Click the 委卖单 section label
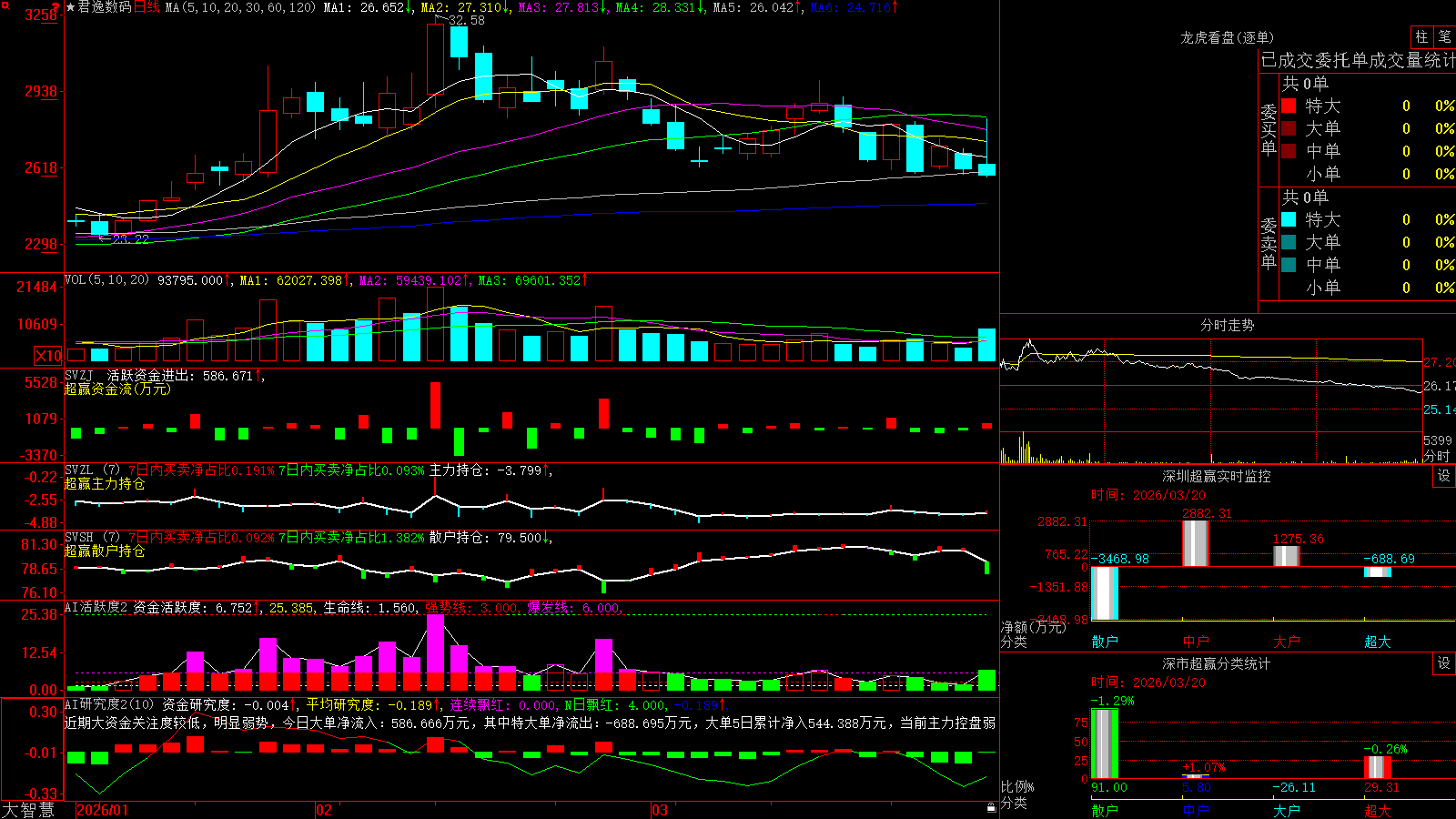1456x819 pixels. (1269, 243)
